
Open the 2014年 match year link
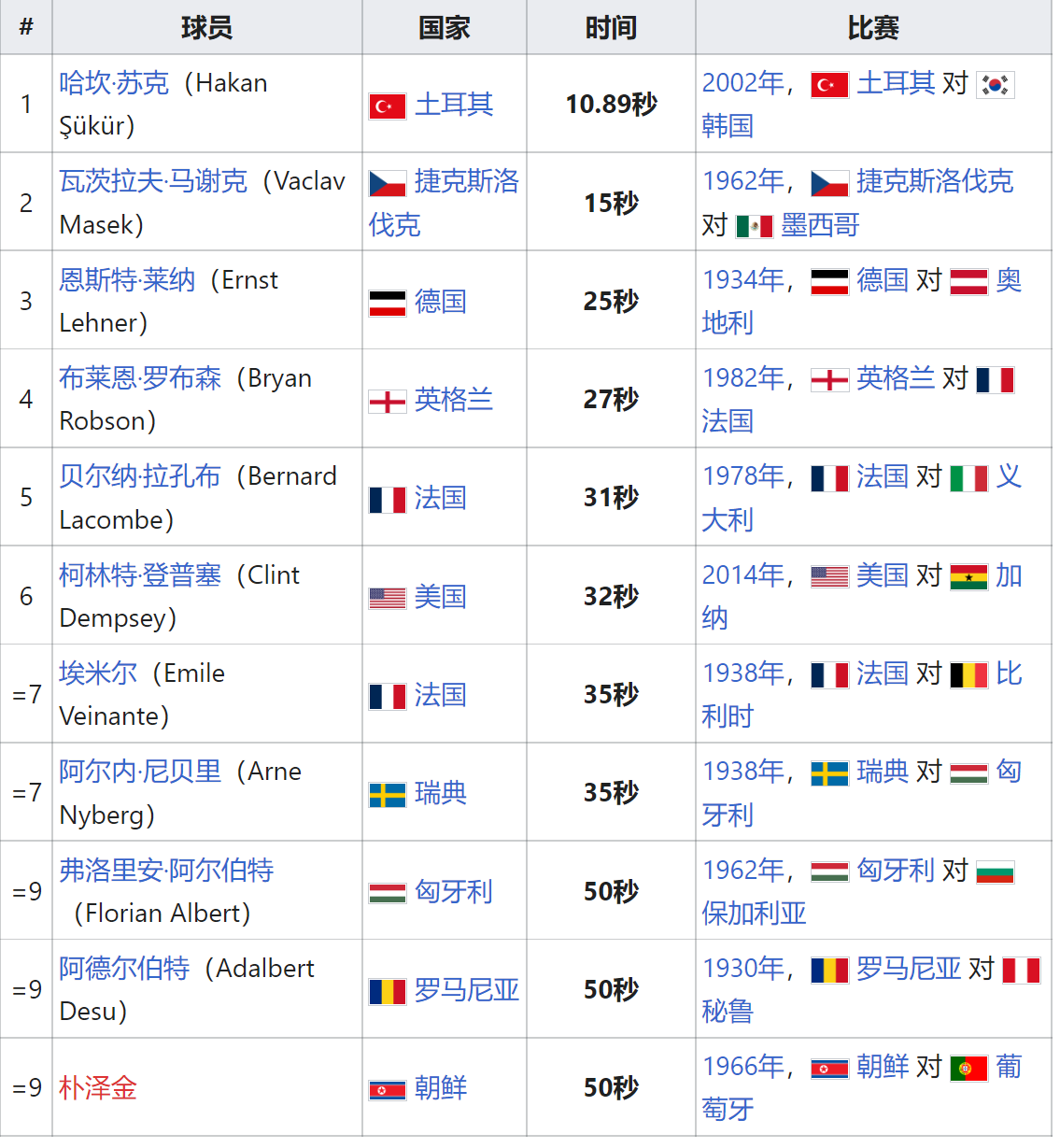[742, 575]
